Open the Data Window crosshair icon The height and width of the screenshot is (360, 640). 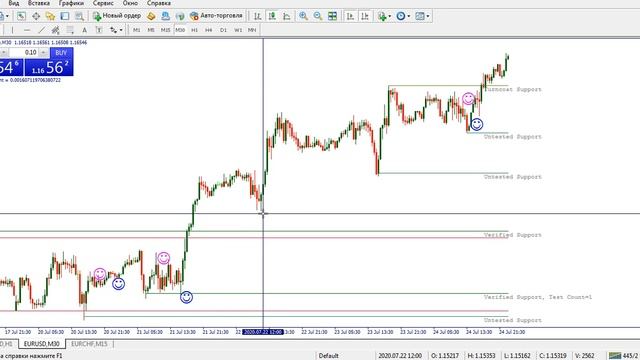[x=36, y=16]
